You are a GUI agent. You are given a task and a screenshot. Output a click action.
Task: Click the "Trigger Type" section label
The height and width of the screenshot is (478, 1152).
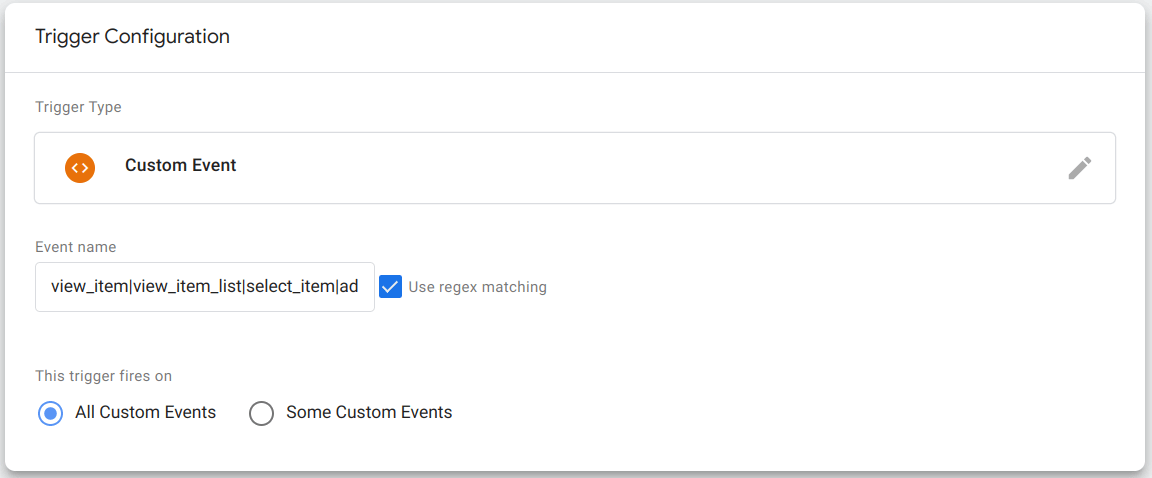click(79, 107)
